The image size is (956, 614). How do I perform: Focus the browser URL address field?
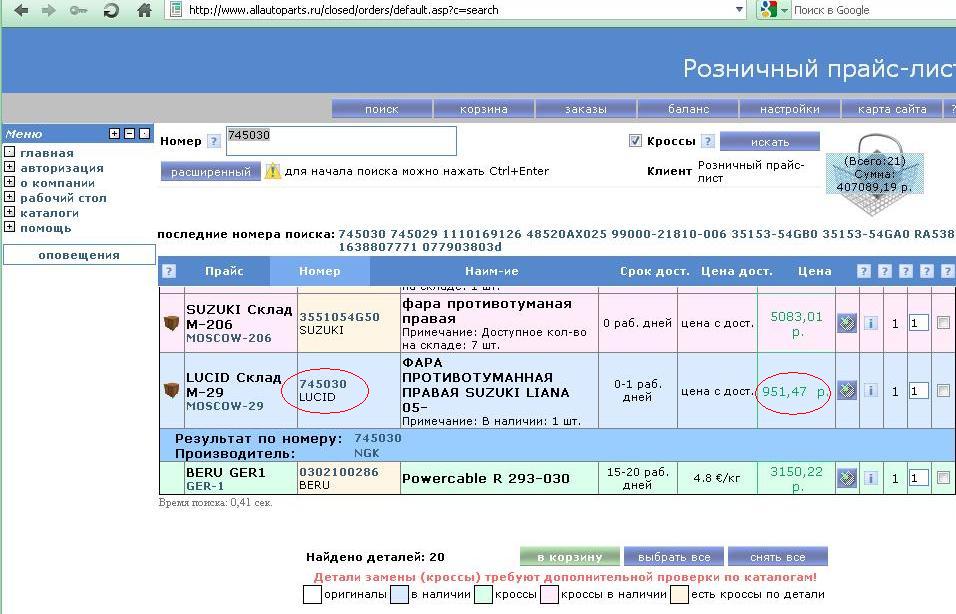454,10
